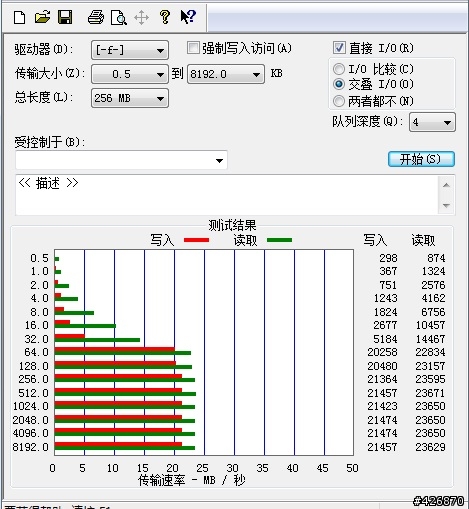The width and height of the screenshot is (469, 509).
Task: Select the 两者都不 radio option
Action: pos(339,101)
